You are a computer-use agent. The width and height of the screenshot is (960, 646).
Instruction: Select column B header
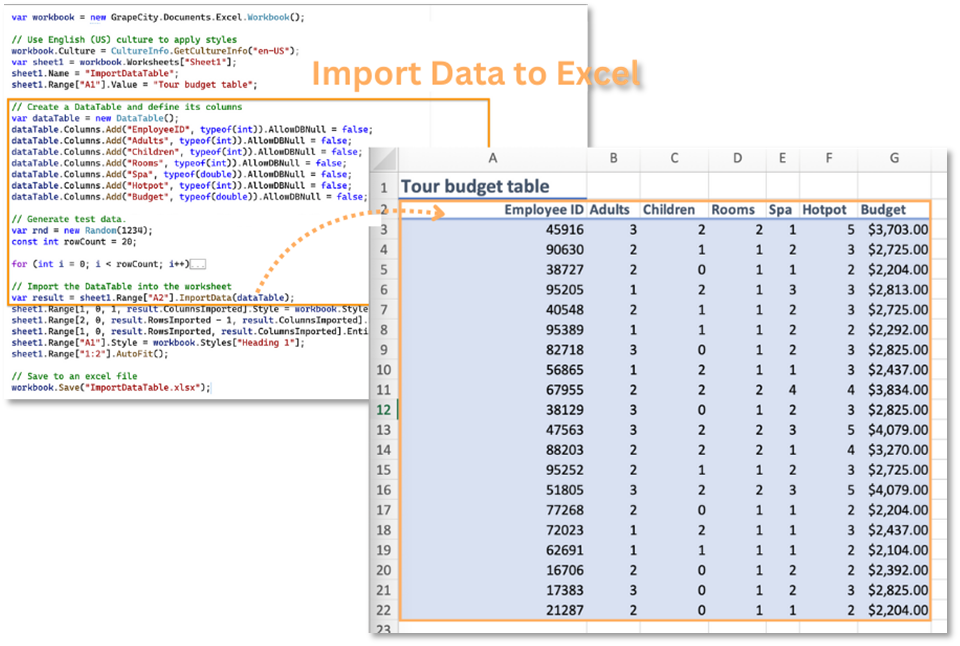[612, 158]
